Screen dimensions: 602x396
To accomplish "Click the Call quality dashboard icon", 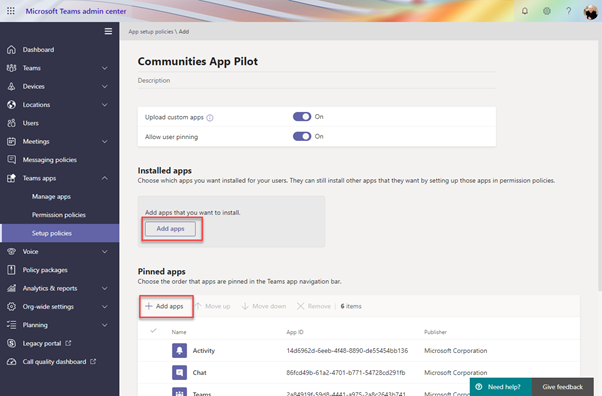I will pos(12,362).
